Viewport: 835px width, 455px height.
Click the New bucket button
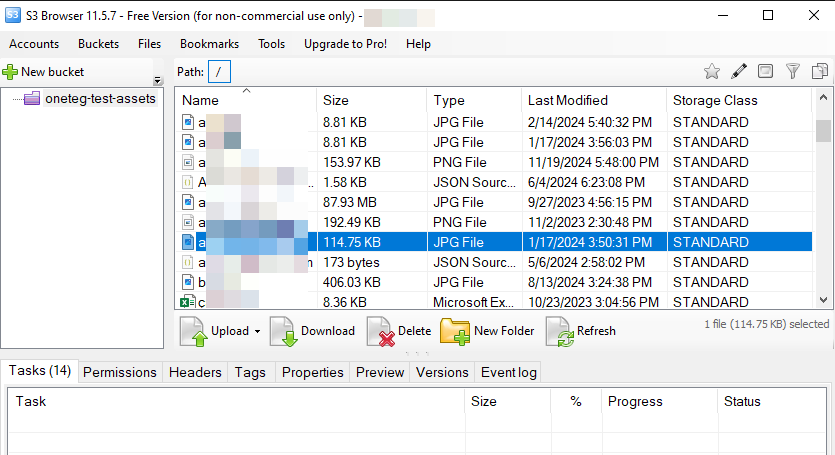coord(44,72)
